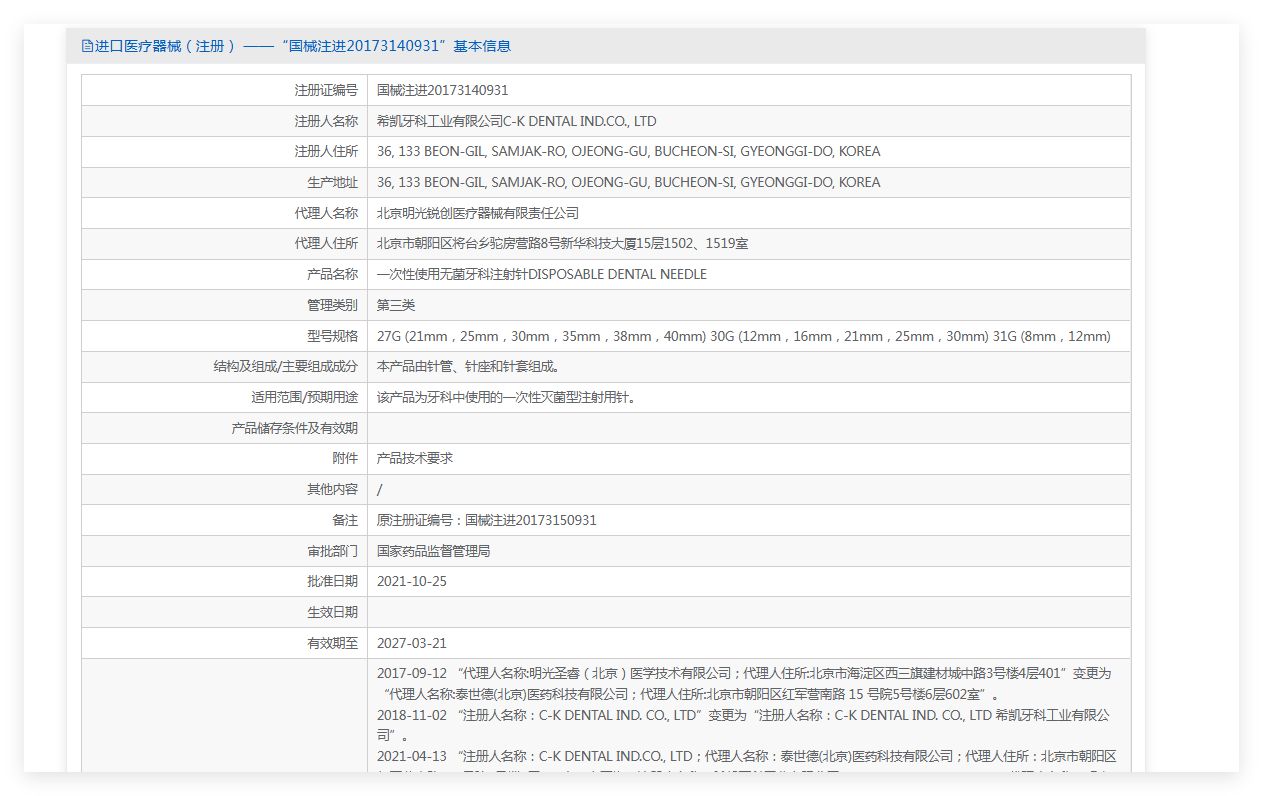Click the 2017-09-12 change record entry
The image size is (1263, 796).
coord(744,684)
